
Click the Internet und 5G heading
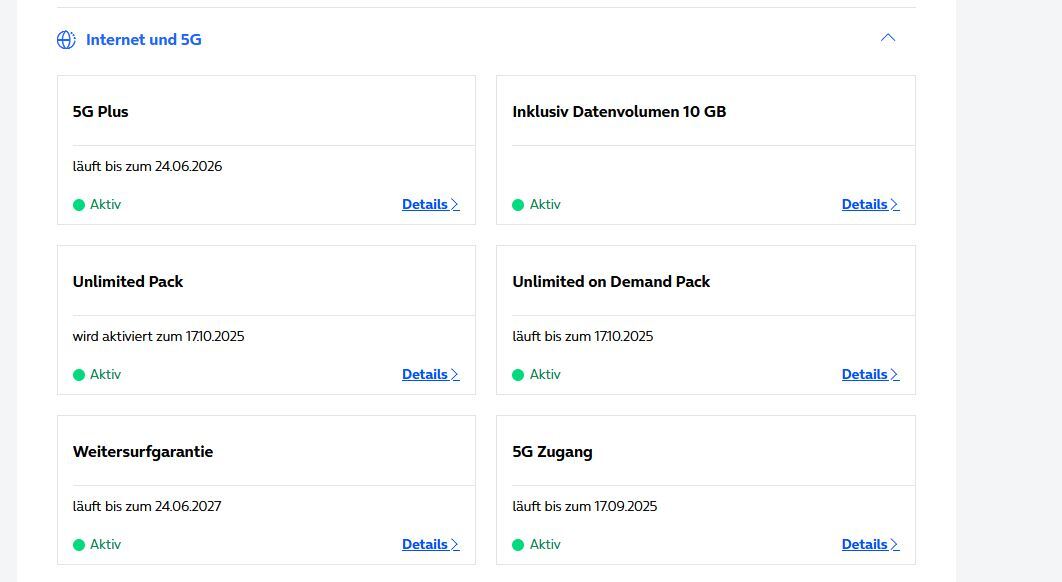[x=143, y=40]
